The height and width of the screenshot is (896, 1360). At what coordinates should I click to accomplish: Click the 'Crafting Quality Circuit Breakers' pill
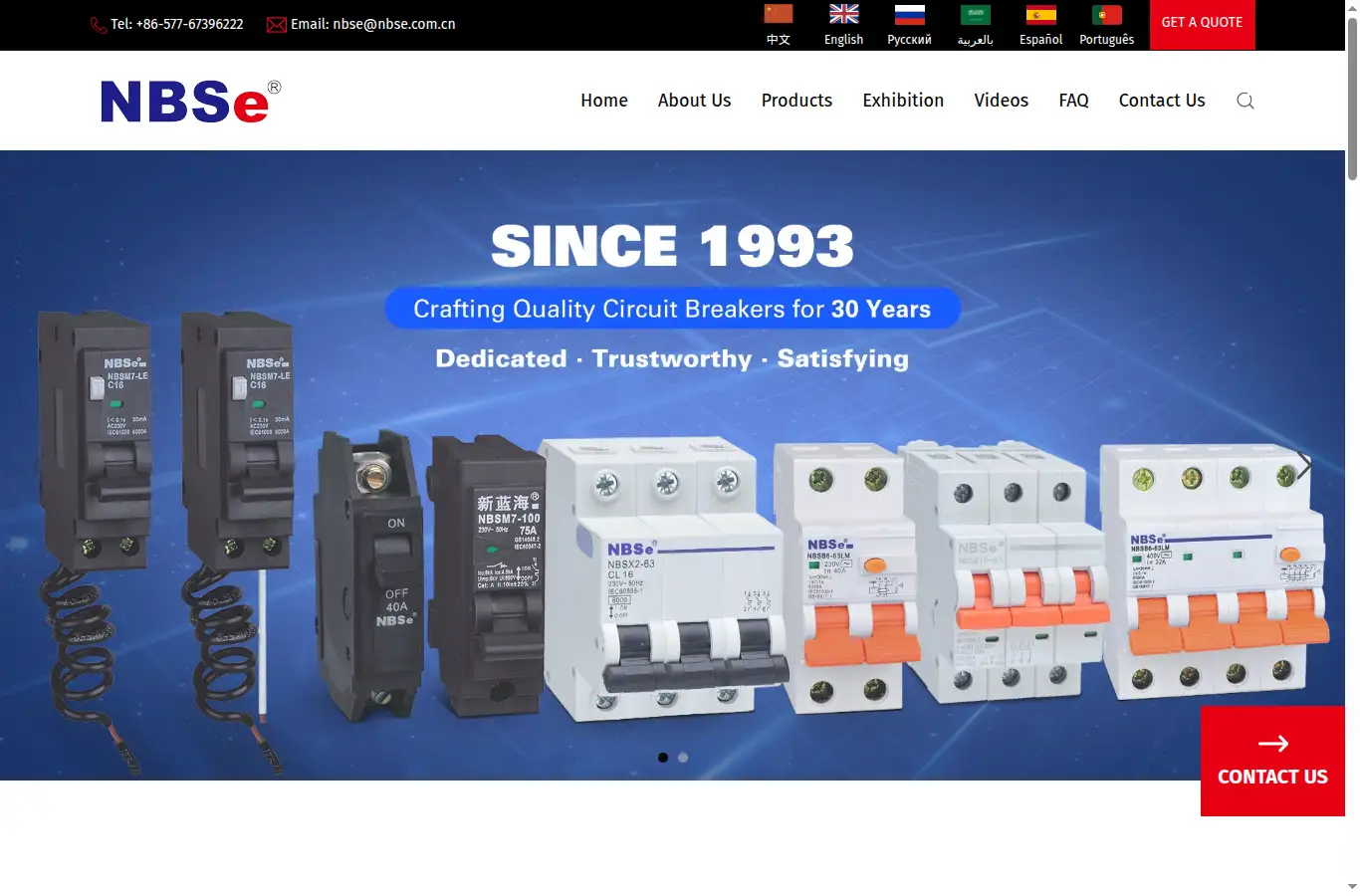click(x=672, y=309)
